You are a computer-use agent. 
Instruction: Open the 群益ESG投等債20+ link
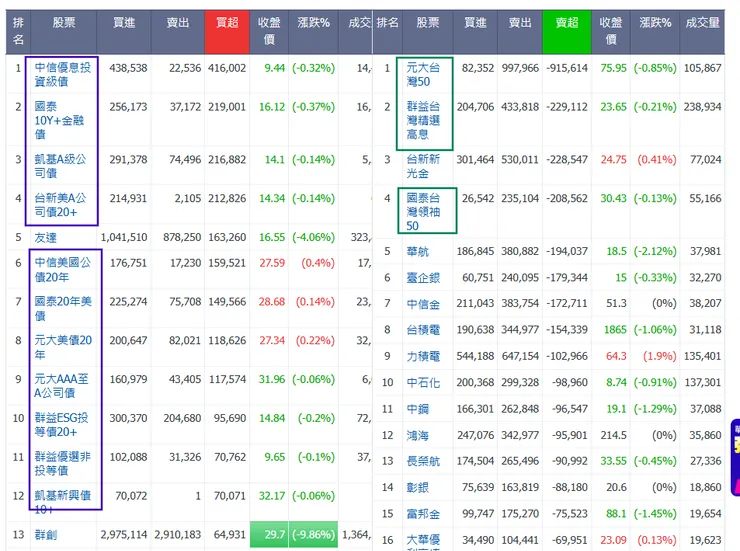click(61, 425)
